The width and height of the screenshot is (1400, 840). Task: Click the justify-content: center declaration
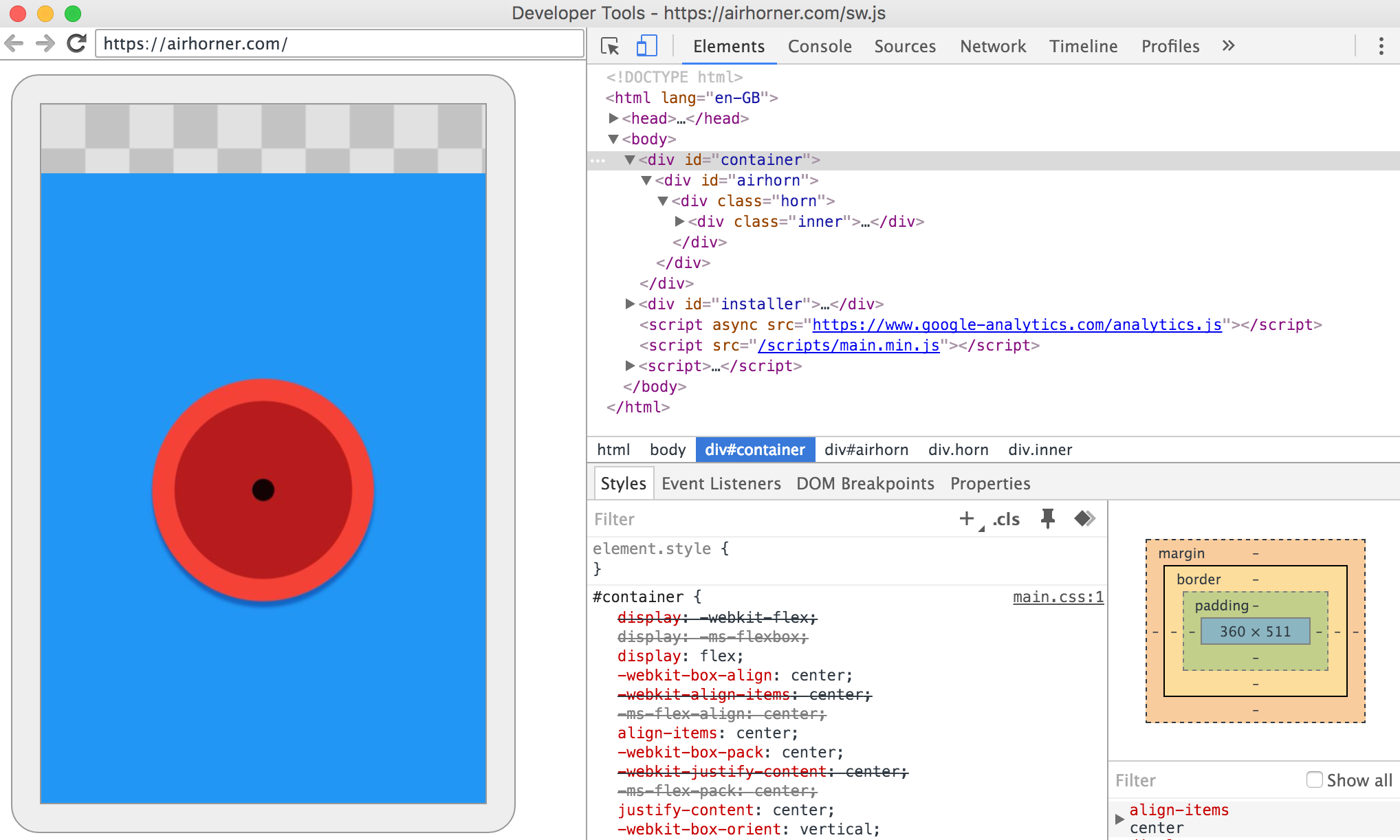point(725,810)
